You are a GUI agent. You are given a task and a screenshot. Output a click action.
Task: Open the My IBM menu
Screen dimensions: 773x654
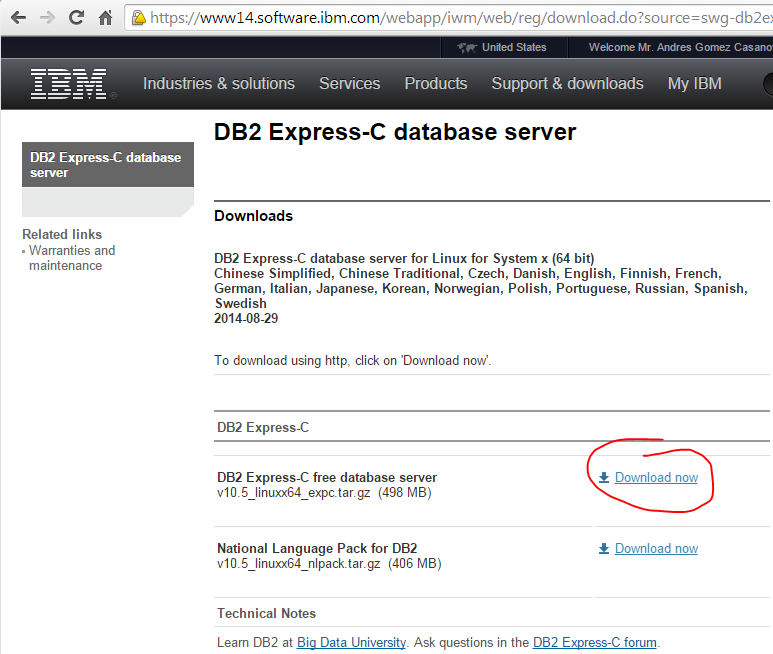coord(695,84)
